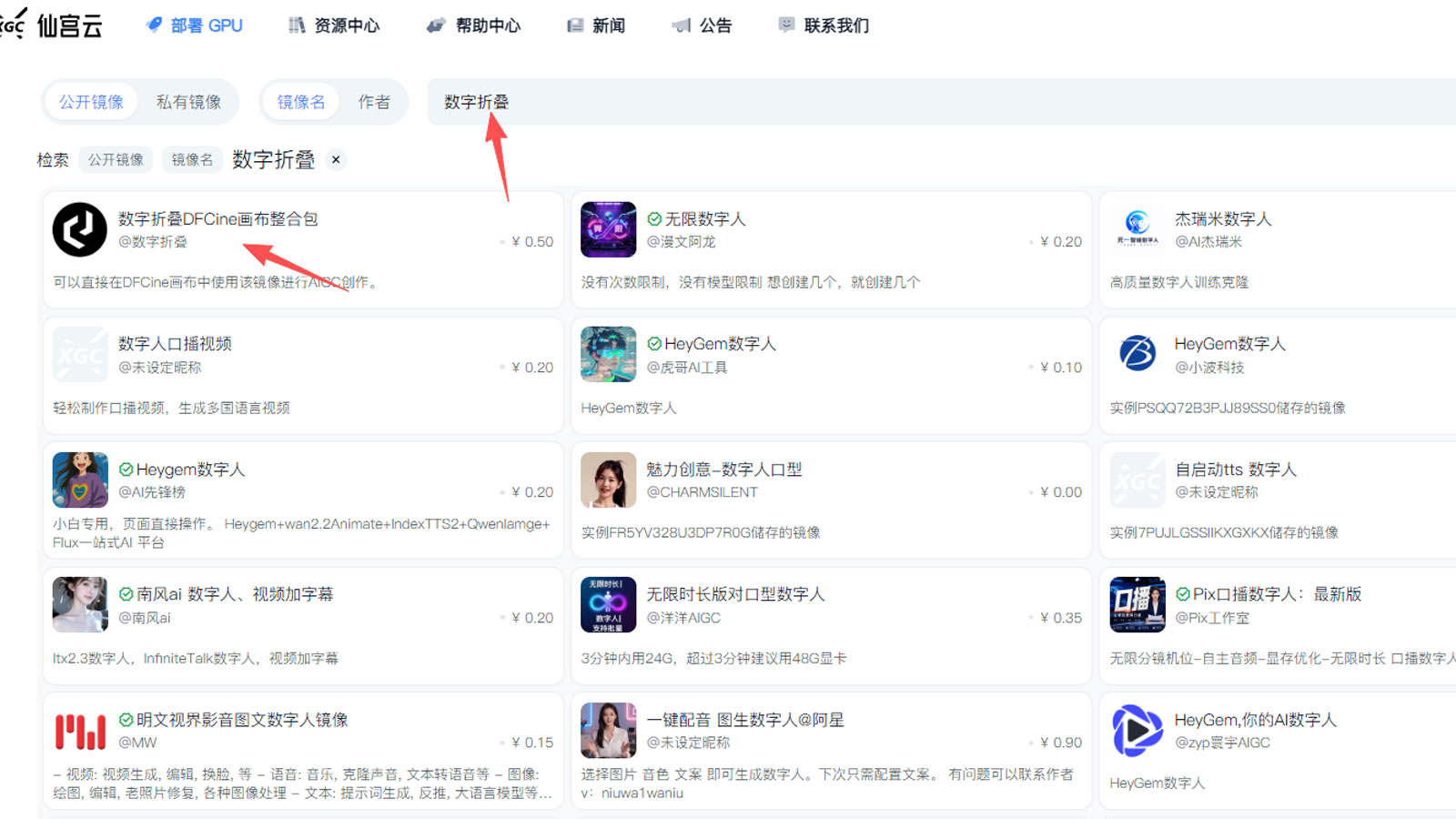Open 自启动tts 数字人 placeholder avatar

[x=1137, y=480]
